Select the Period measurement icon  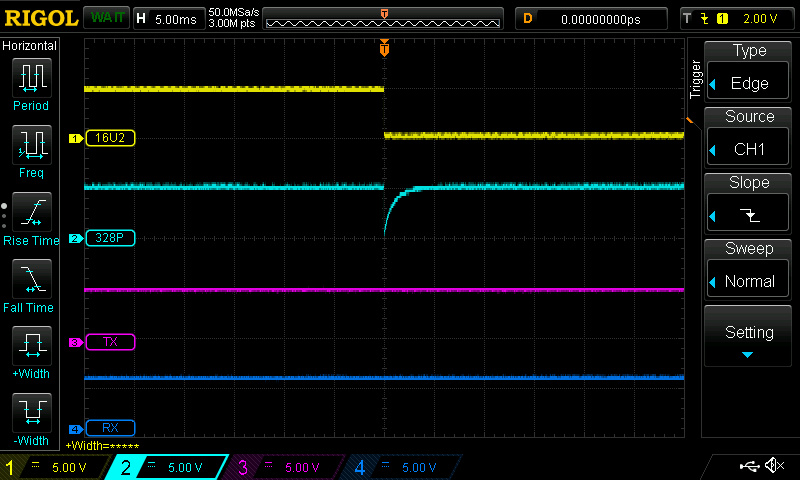tap(32, 78)
